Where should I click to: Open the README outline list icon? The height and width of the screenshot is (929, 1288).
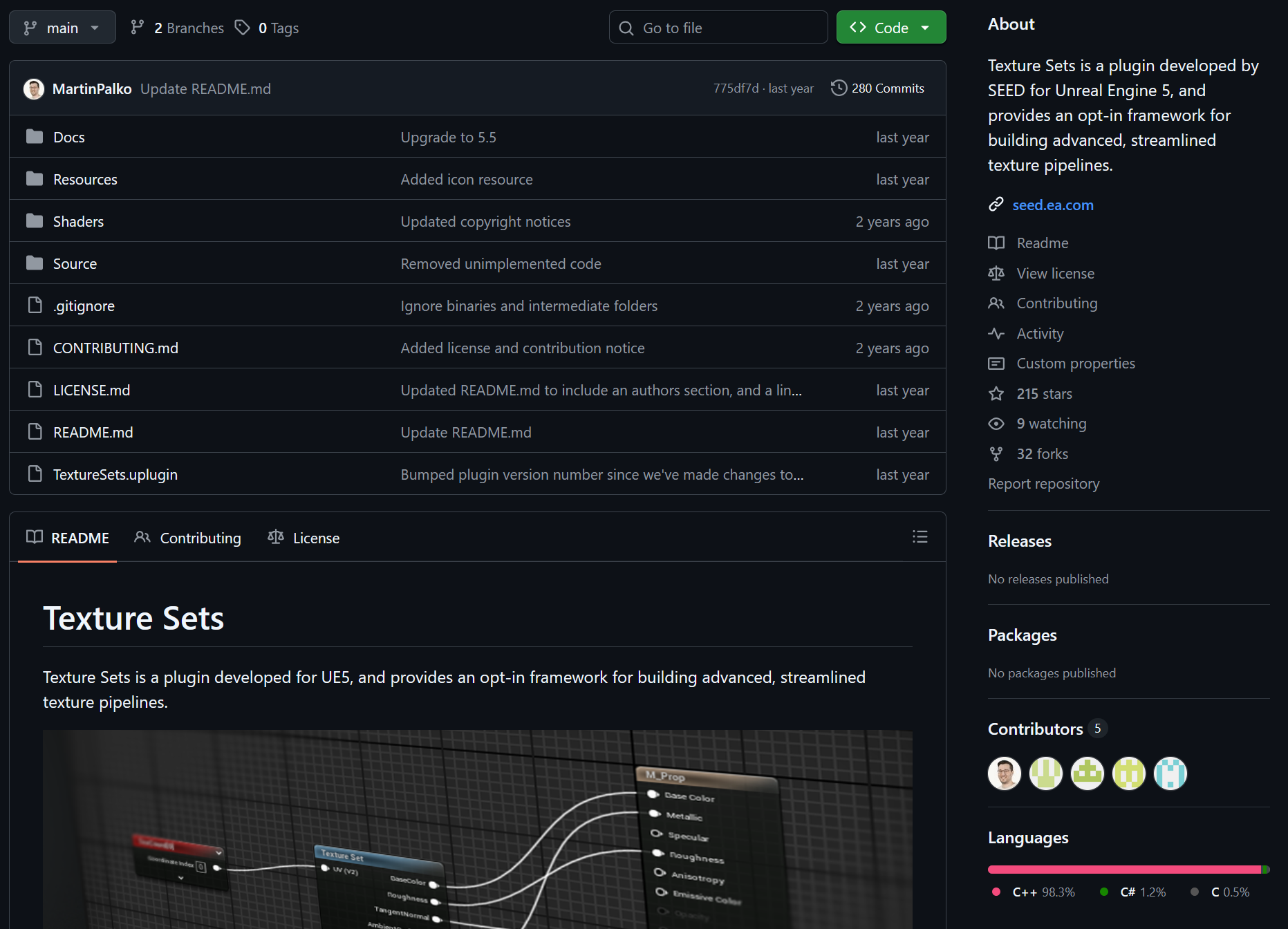(920, 537)
